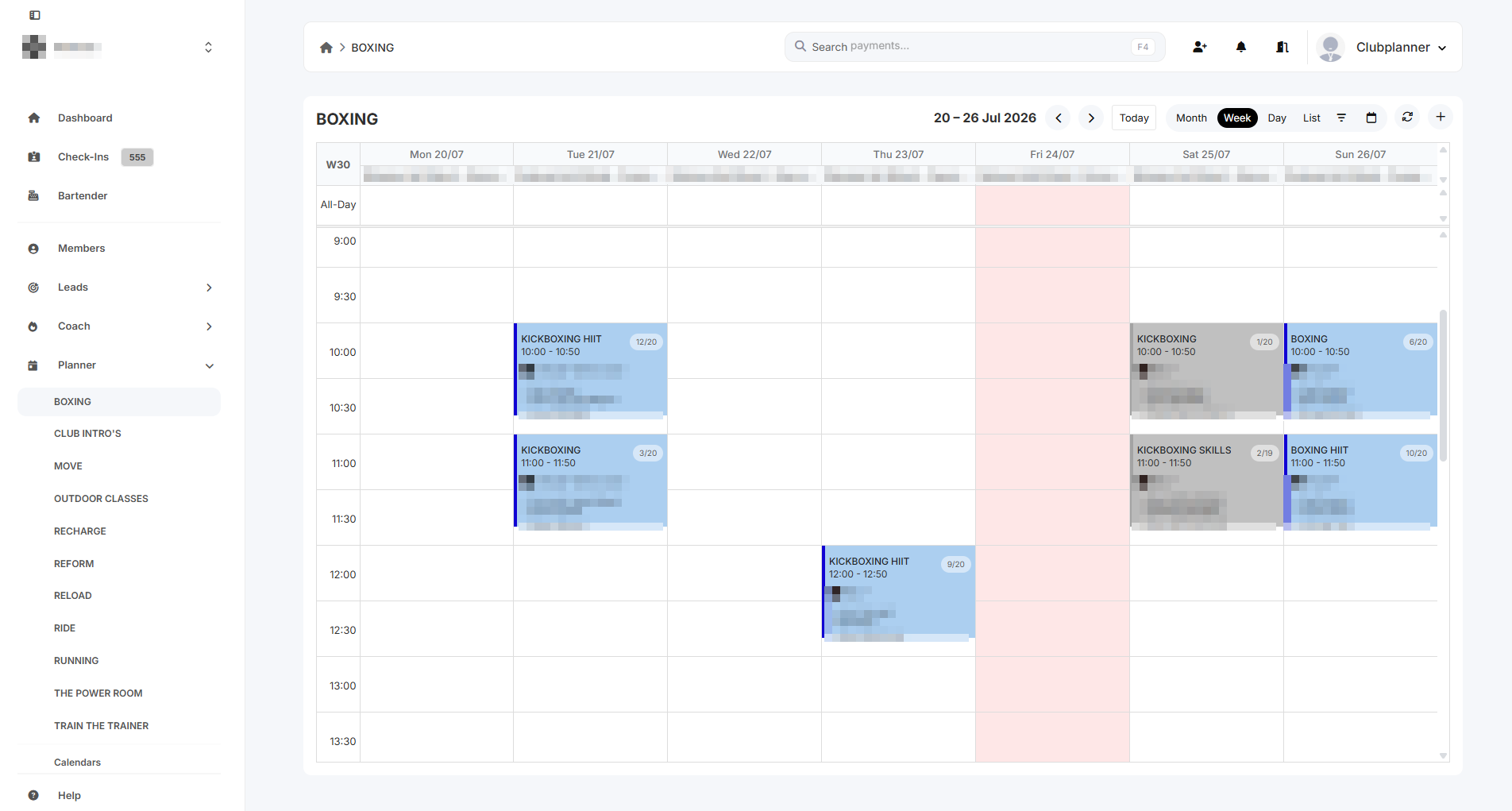Expand the Leads submenu chevron

pos(209,288)
